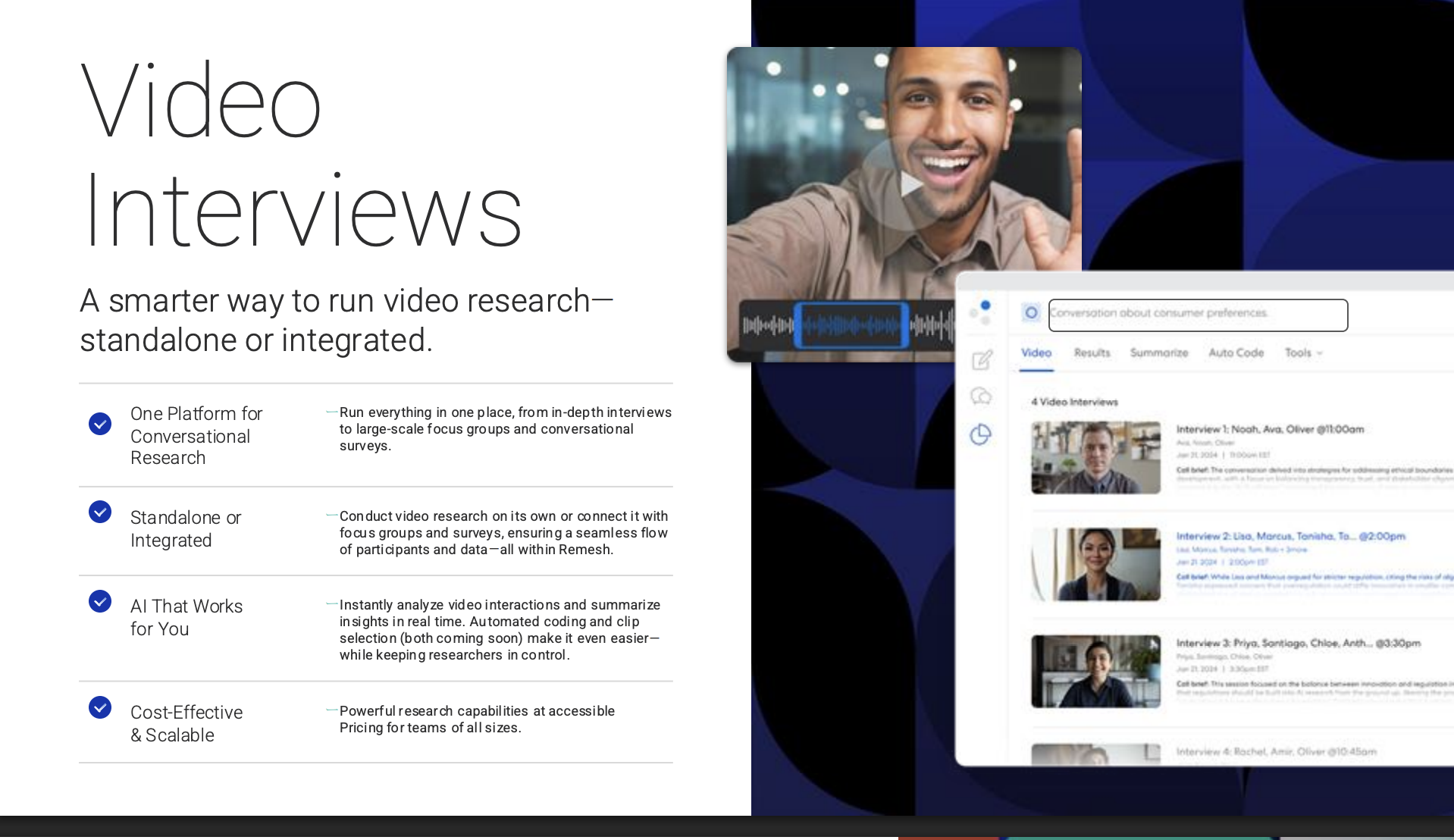Open Interview 3 video thumbnail
The height and width of the screenshot is (840, 1454).
[1095, 672]
